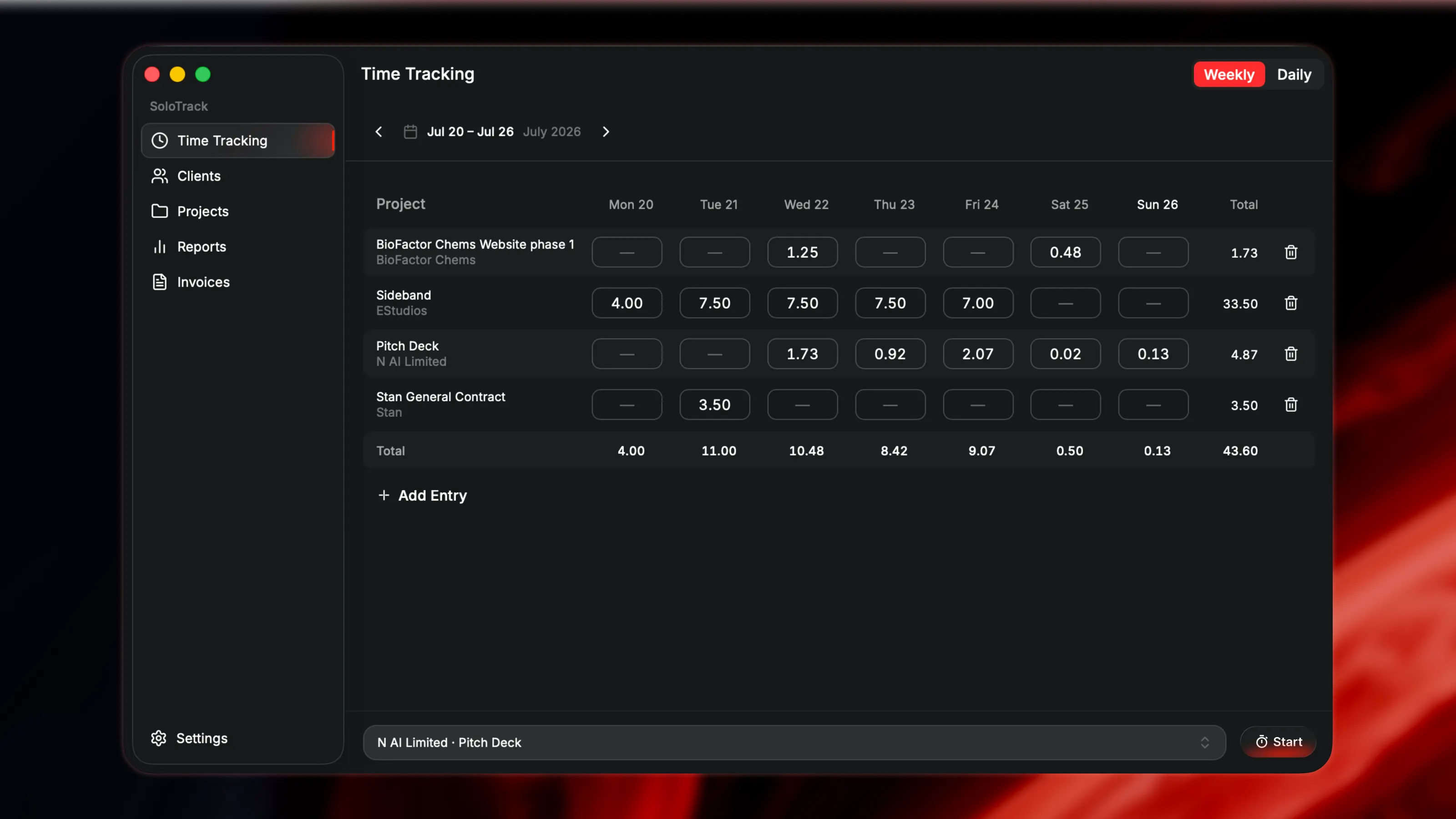1456x819 pixels.
Task: Edit Stan General Contract Tue 21 hours 3.50
Action: point(714,404)
